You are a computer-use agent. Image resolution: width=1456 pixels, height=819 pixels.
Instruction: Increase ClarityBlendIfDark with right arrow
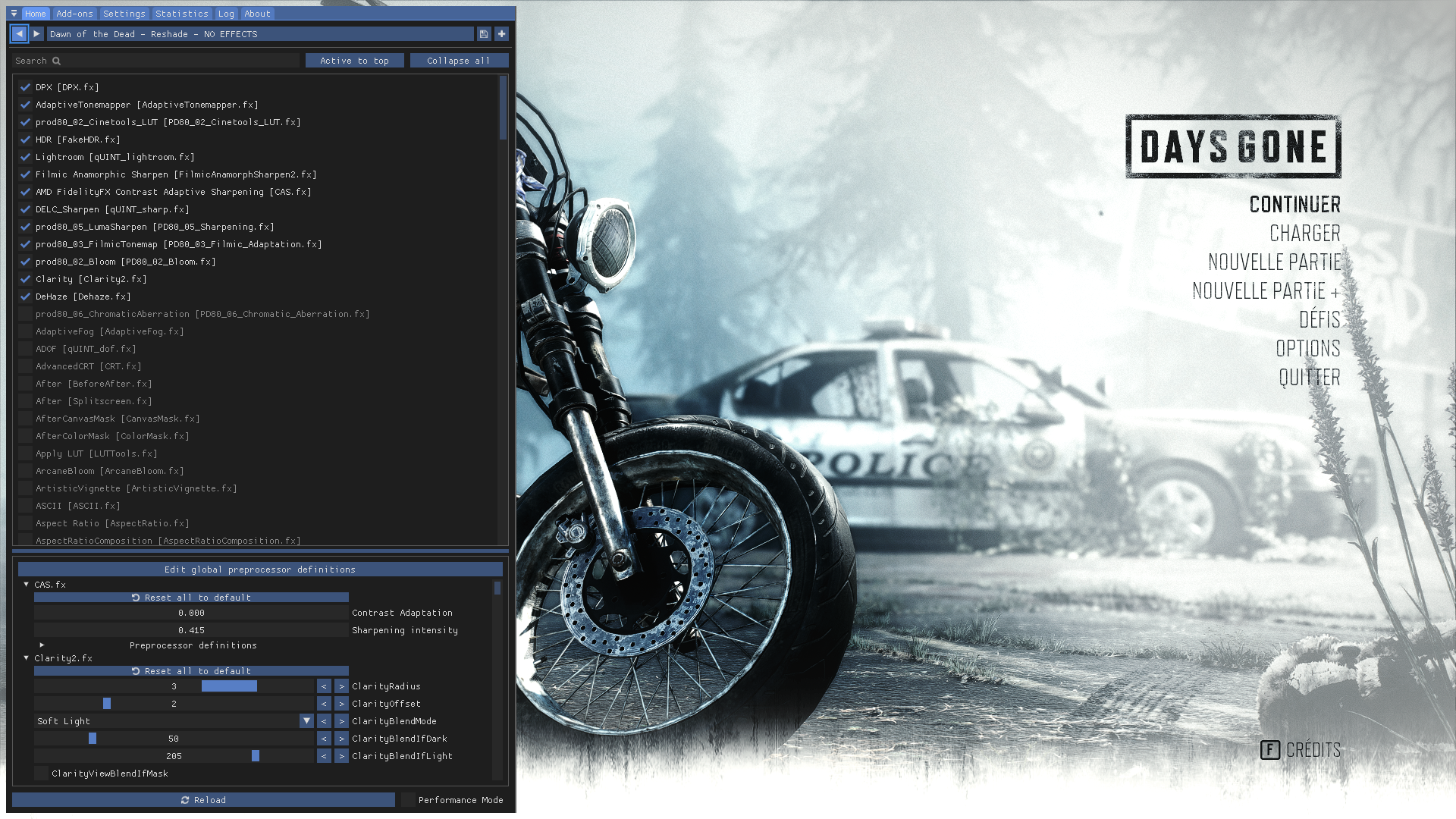[341, 739]
